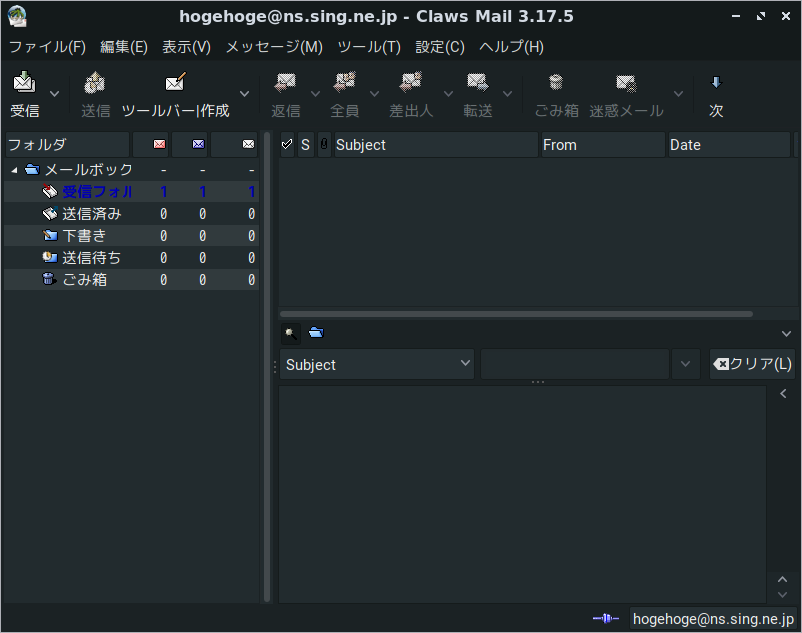The image size is (802, 633).
Task: Click the Claws Mail application icon
Action: (x=17, y=16)
